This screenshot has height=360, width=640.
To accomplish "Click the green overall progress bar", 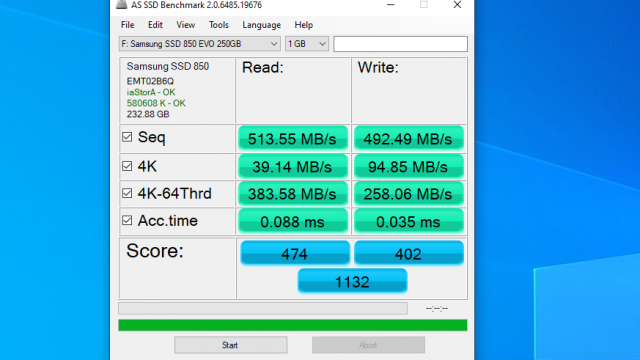I will (293, 325).
